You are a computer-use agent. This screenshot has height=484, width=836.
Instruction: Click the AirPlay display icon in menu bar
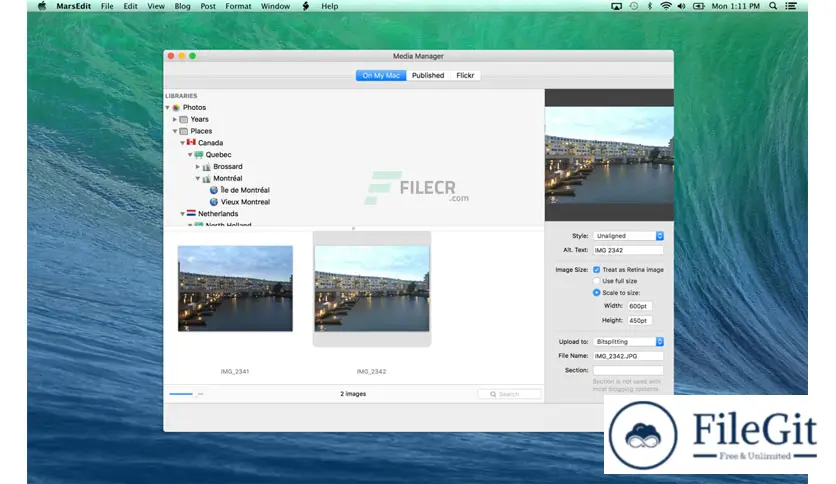click(x=616, y=6)
